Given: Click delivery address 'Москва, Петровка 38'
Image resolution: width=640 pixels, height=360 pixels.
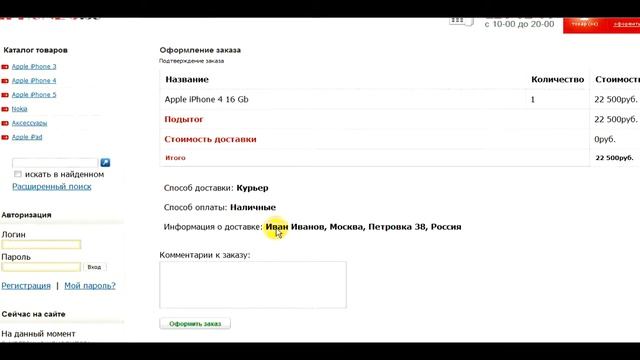Looking at the screenshot, I should coord(378,227).
